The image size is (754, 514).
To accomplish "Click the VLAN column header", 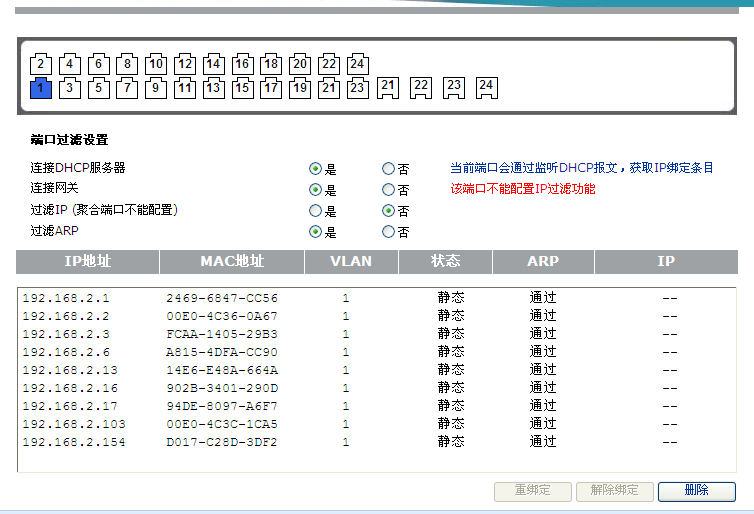I will [x=351, y=262].
